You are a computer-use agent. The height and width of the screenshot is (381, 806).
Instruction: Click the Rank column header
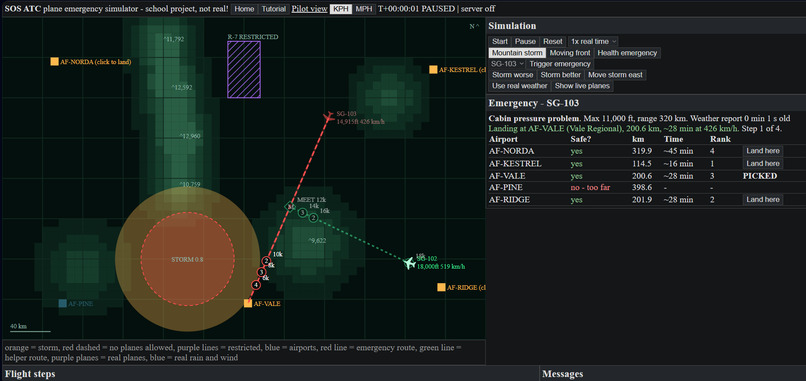click(720, 139)
